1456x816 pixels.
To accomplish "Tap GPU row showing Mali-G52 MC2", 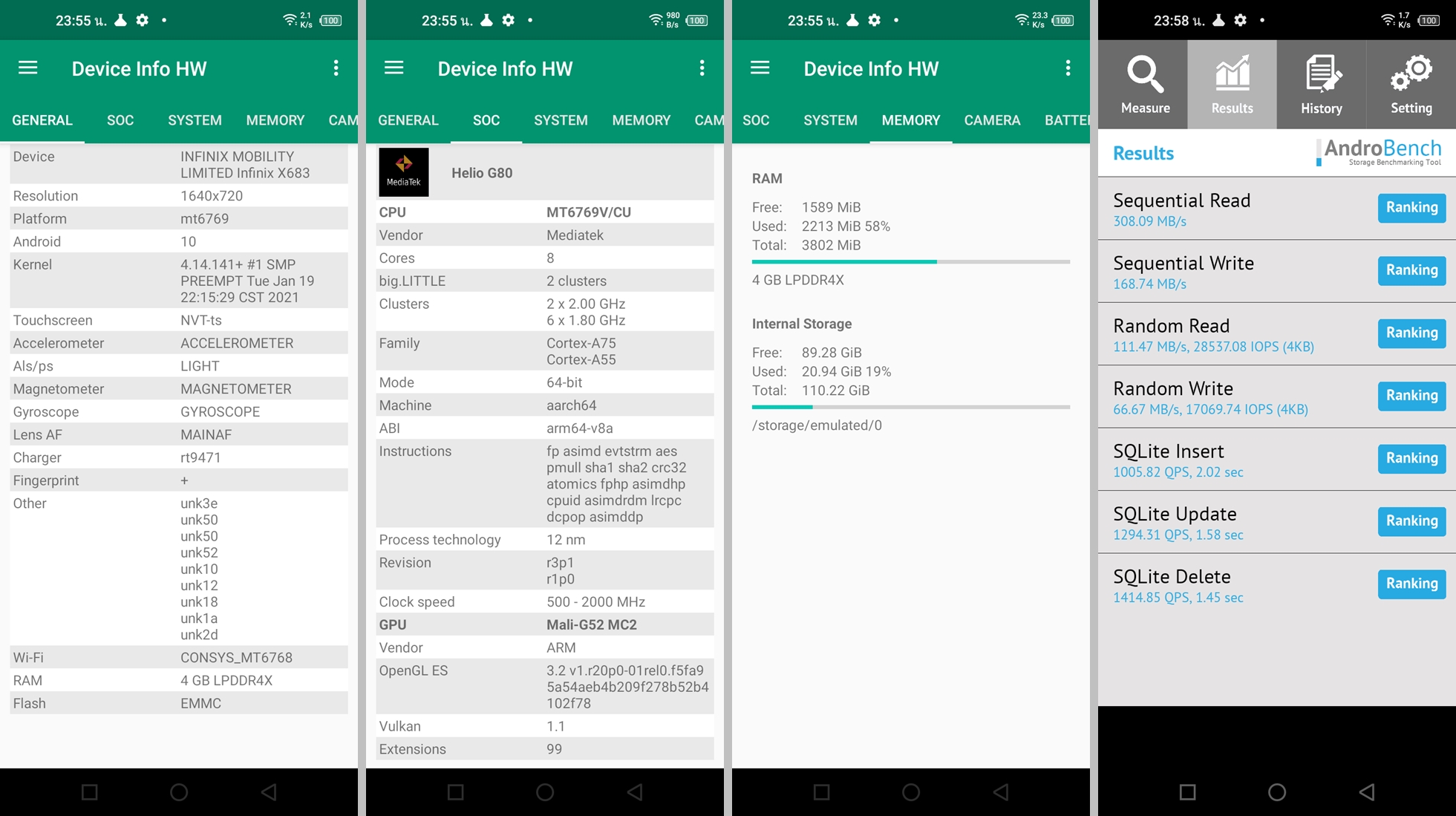I will (545, 625).
